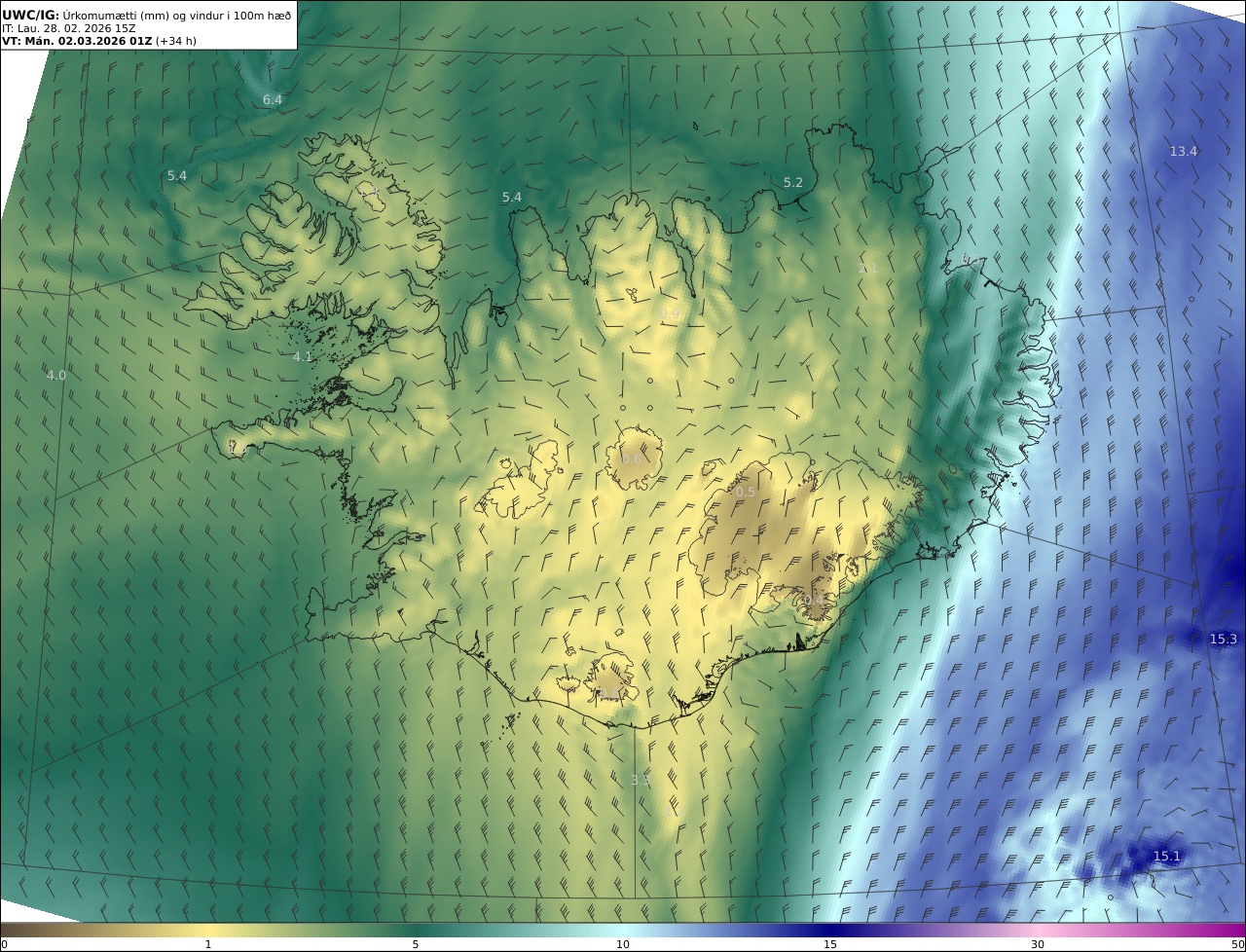Click the color scale tick label '0'
The height and width of the screenshot is (952, 1246).
(x=4, y=945)
